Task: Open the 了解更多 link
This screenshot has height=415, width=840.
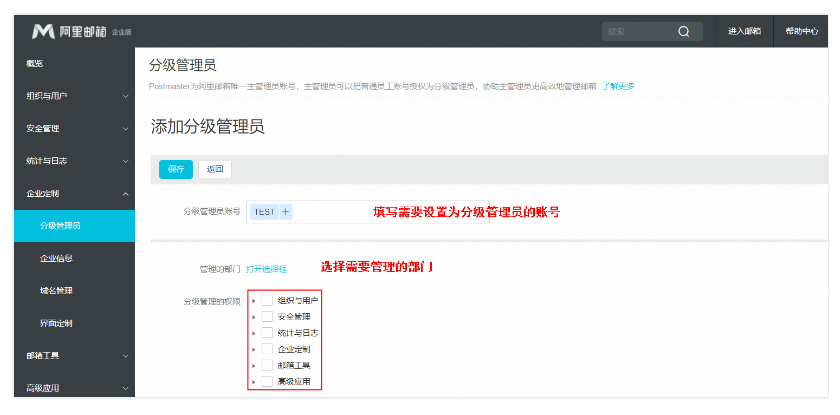Action: coord(618,86)
